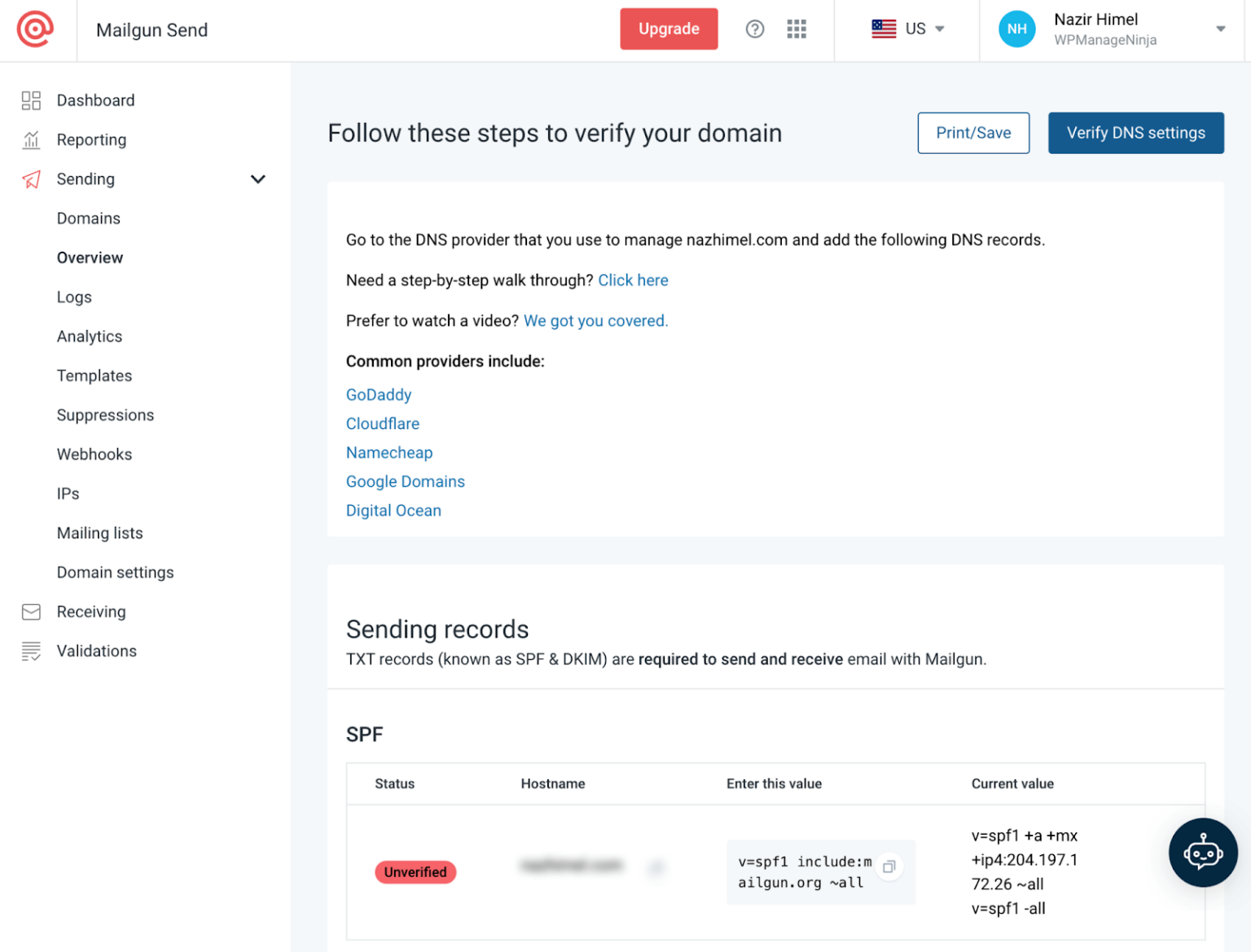
Task: Click the NH avatar circle
Action: tap(1016, 29)
